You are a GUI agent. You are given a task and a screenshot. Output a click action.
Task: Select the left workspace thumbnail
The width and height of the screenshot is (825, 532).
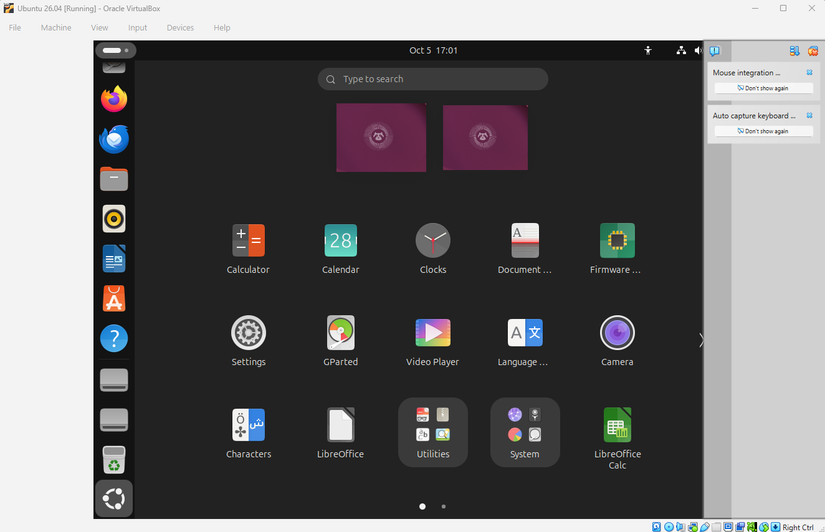[381, 137]
